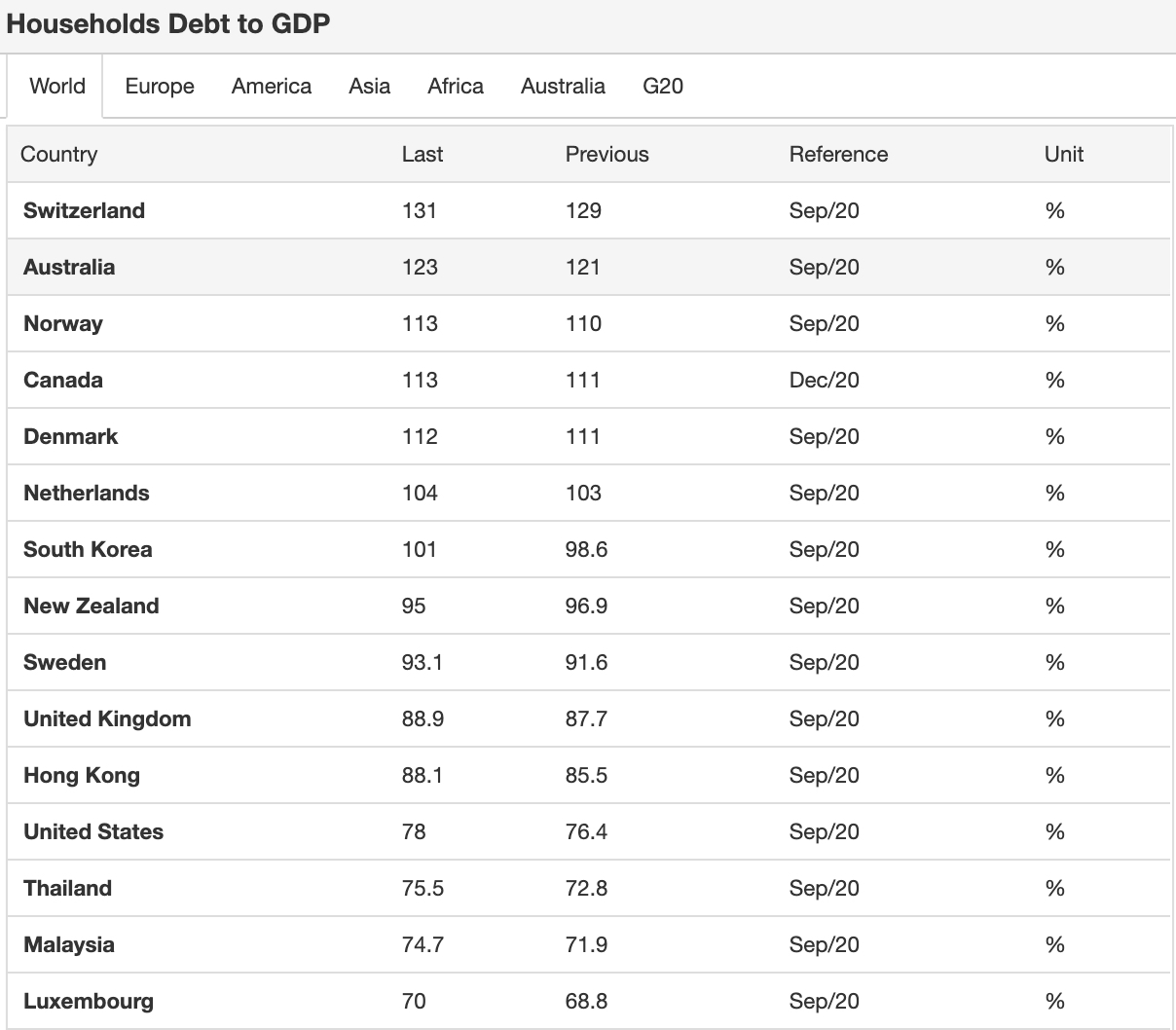Click the Australia row link
The width and height of the screenshot is (1176, 1030).
pos(69,268)
